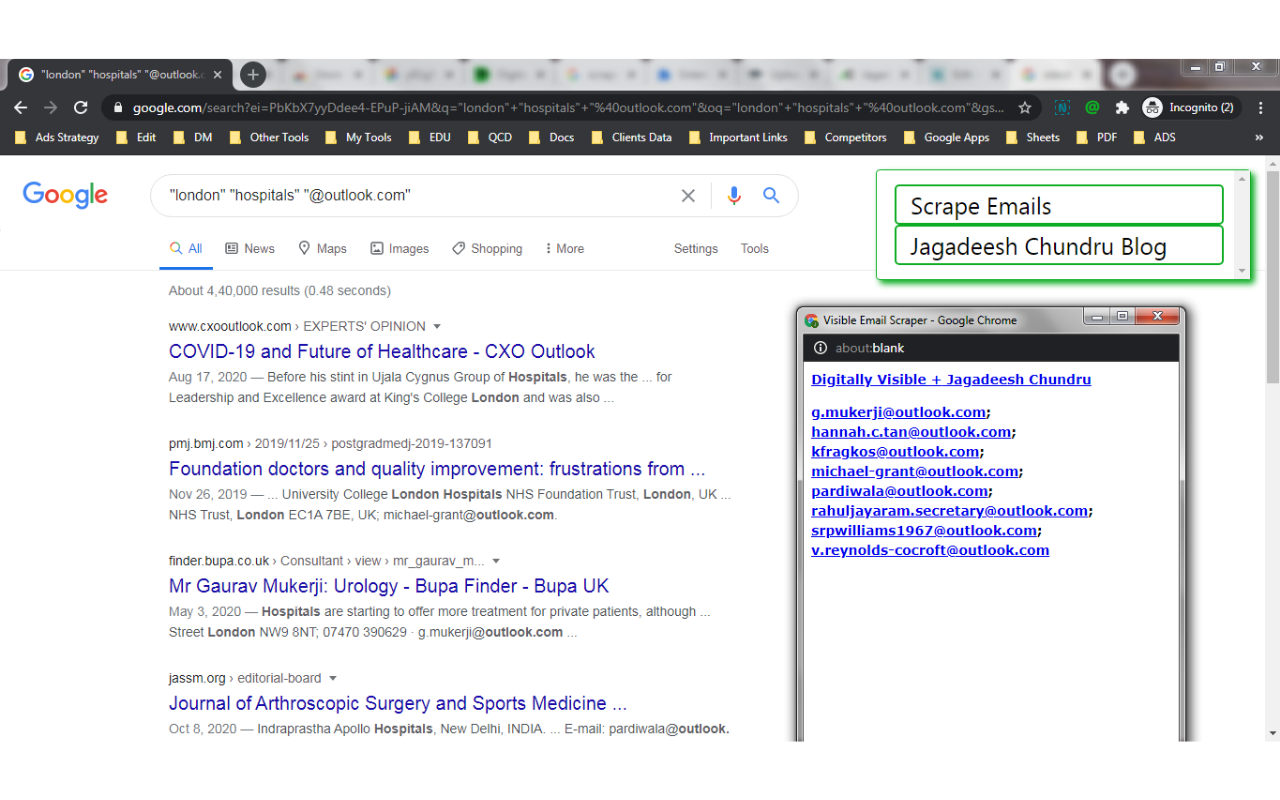Switch to the Shopping results tab
Viewport: 1280px width, 800px height.
tap(487, 249)
